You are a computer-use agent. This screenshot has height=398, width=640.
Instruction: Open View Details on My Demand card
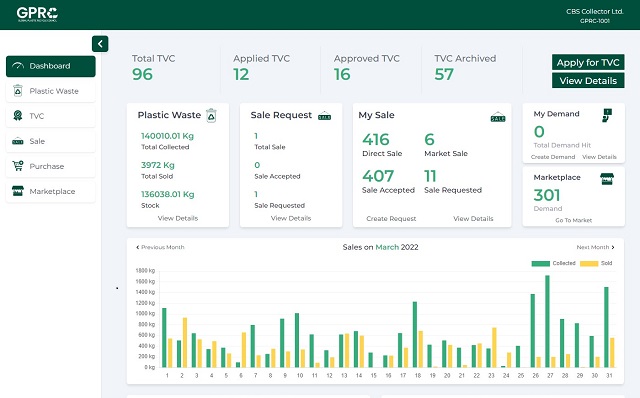(x=599, y=157)
